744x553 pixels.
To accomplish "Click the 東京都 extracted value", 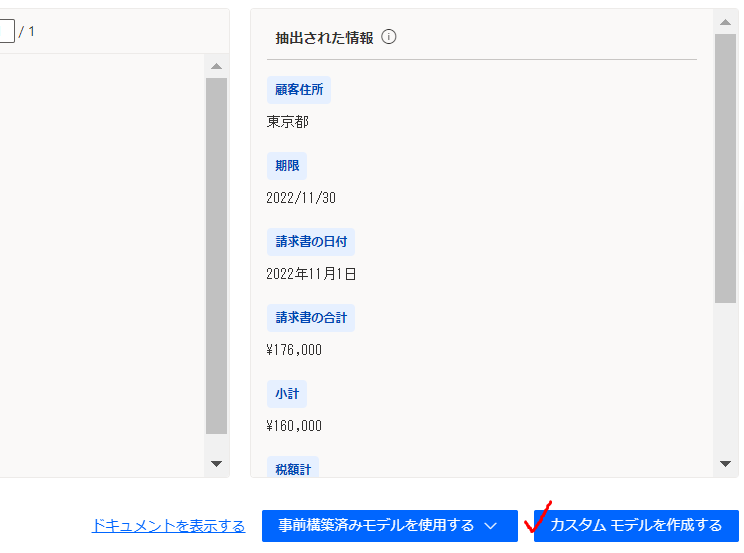I will click(x=288, y=122).
